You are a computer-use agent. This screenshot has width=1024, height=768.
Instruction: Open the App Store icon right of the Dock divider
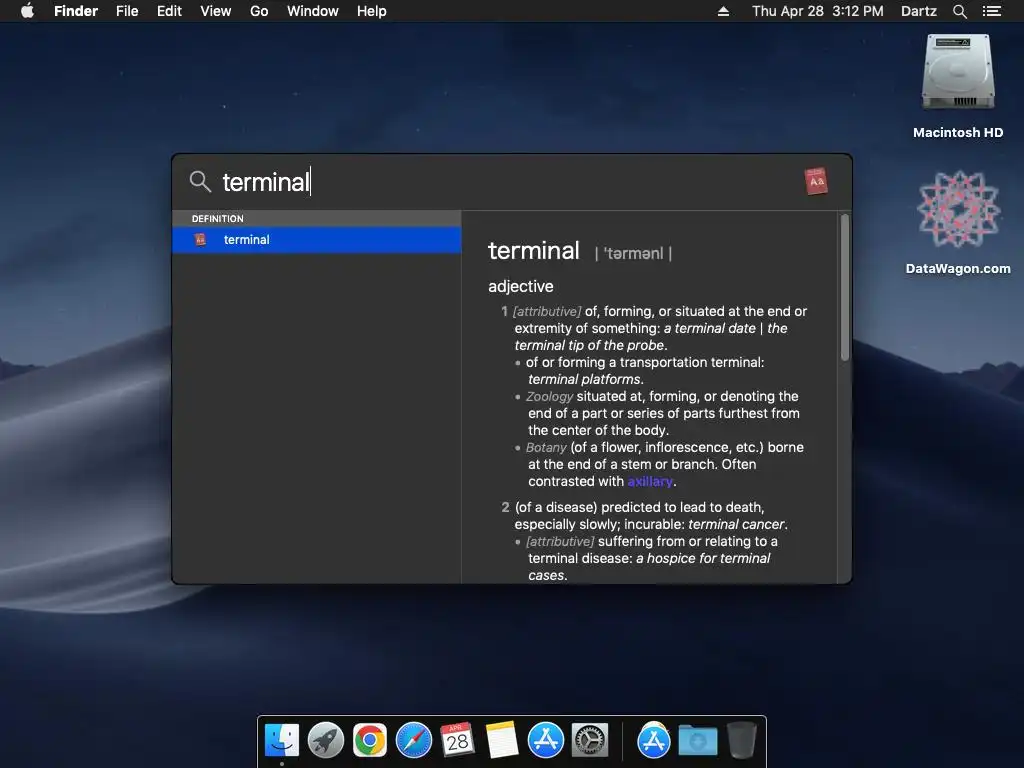(x=654, y=741)
